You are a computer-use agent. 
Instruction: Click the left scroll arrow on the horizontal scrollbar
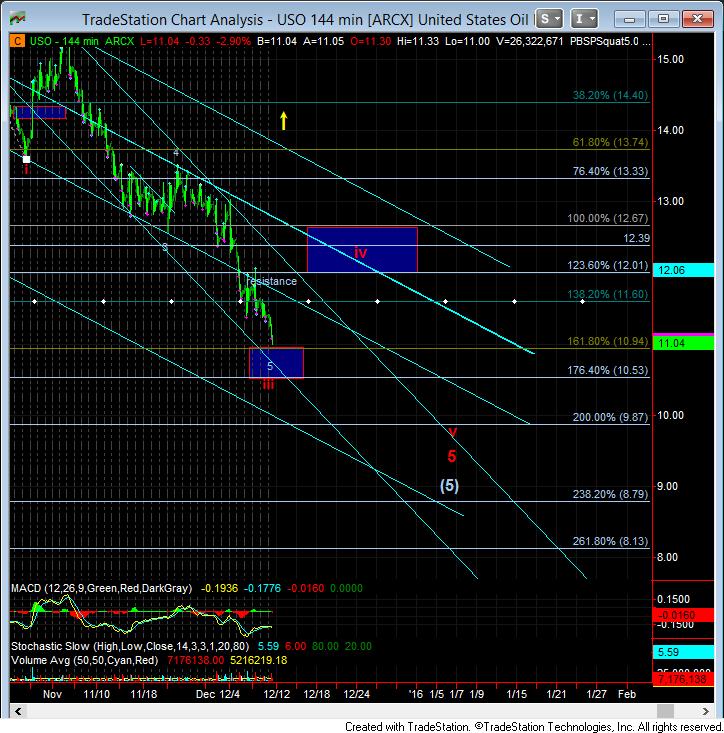pyautogui.click(x=19, y=711)
